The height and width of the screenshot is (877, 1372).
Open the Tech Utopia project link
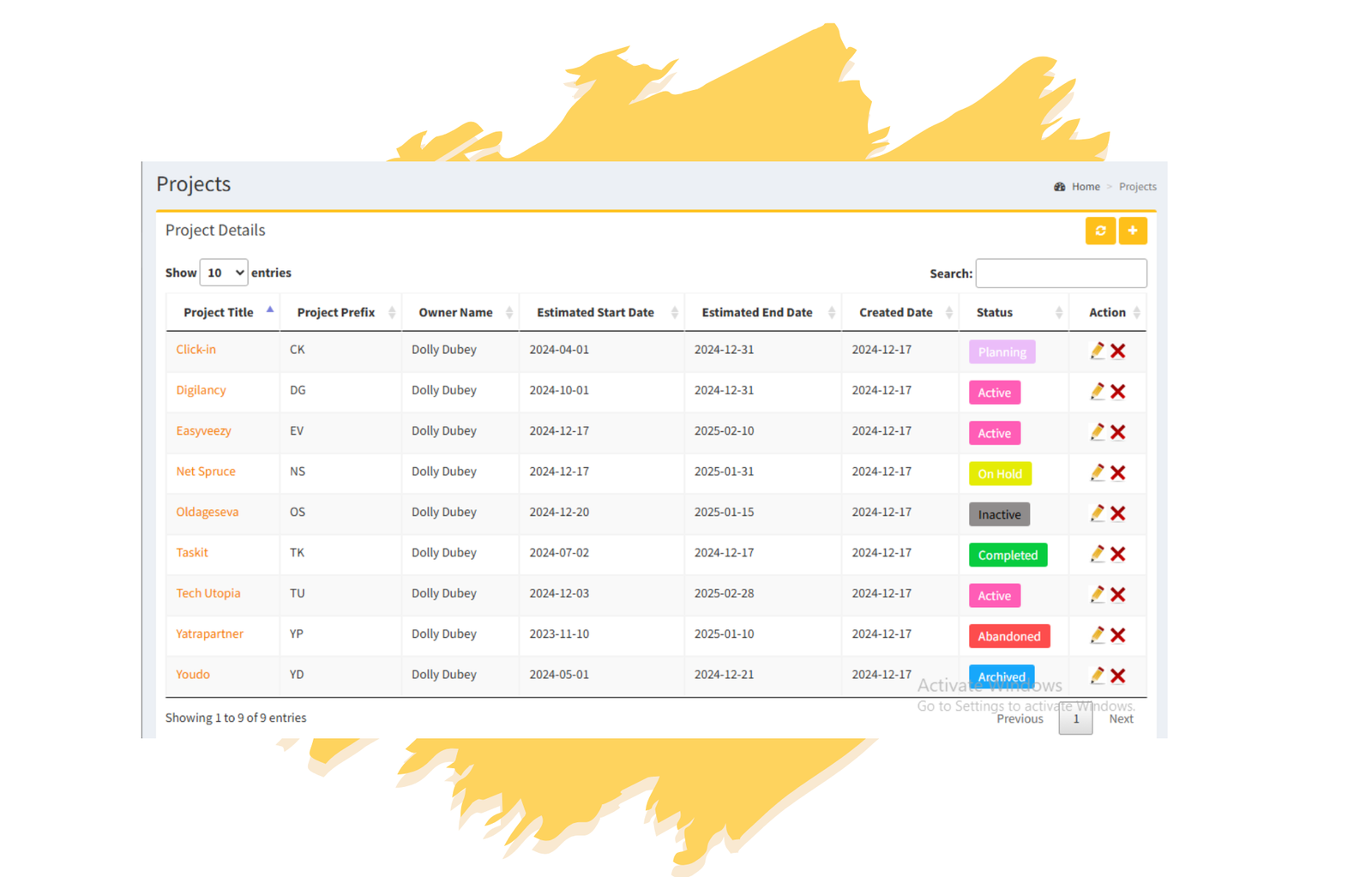click(x=208, y=593)
